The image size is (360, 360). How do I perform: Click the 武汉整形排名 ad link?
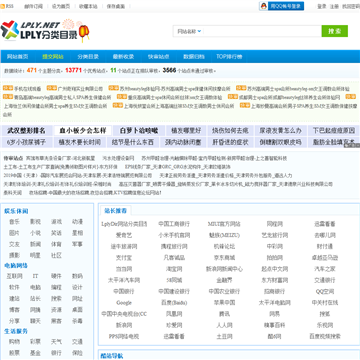click(26, 130)
